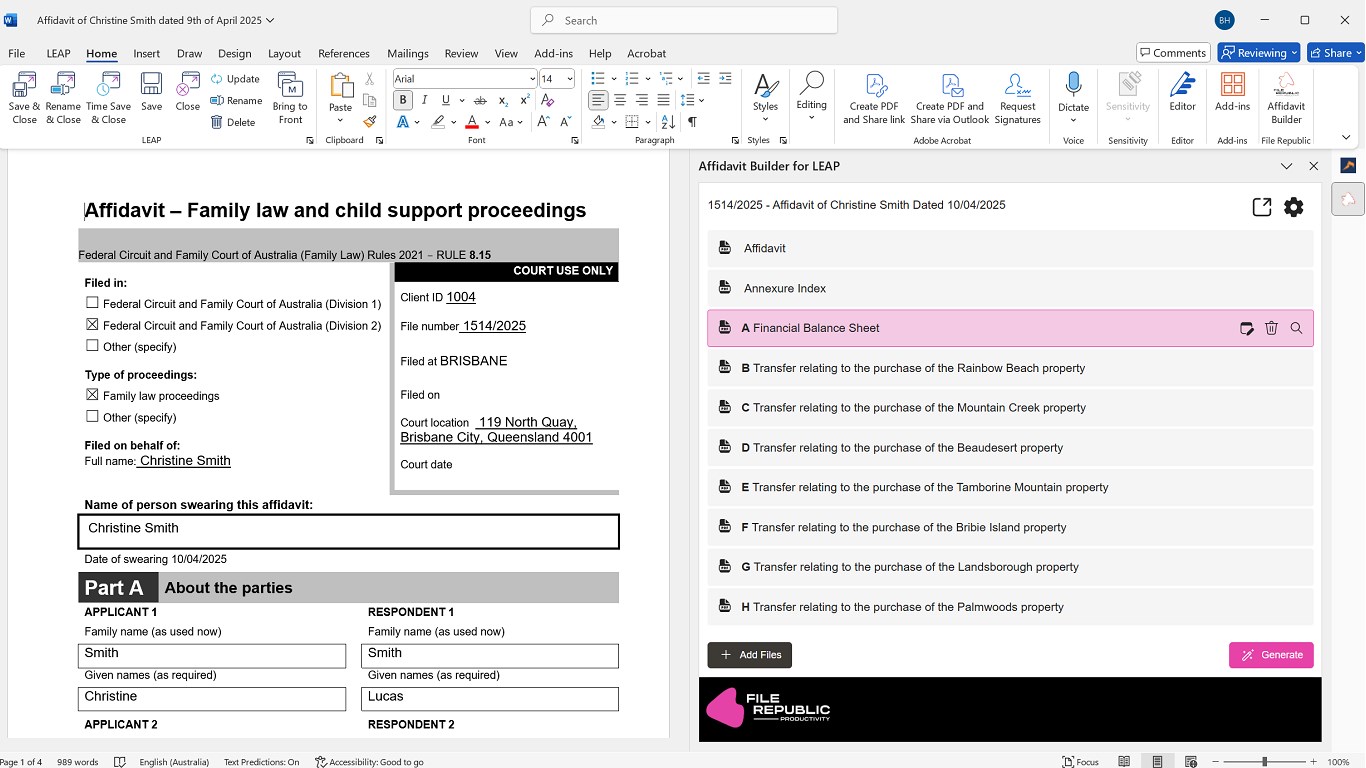Click the Add Files button
Screen dimensions: 1366x768
[x=750, y=655]
